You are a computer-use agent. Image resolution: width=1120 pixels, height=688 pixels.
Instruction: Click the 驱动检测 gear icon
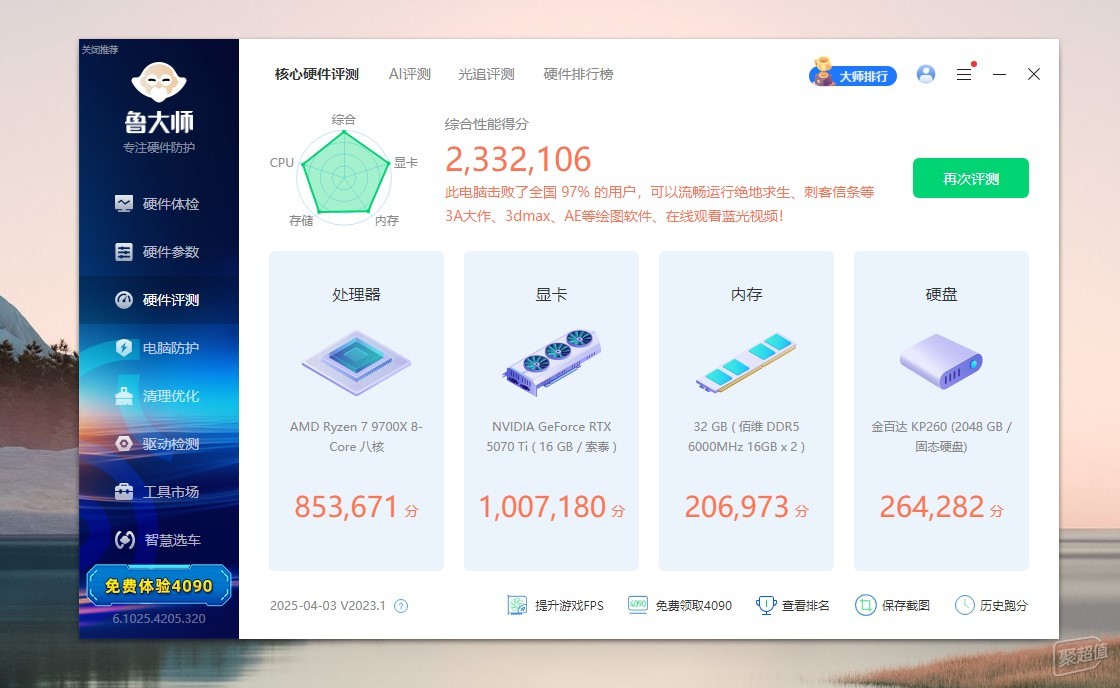click(124, 444)
